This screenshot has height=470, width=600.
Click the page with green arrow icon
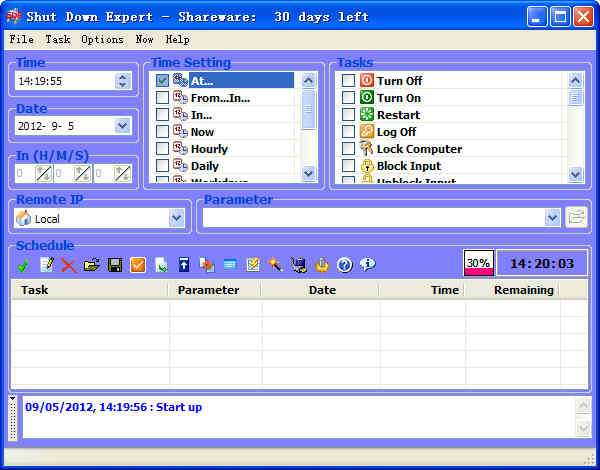tap(161, 265)
